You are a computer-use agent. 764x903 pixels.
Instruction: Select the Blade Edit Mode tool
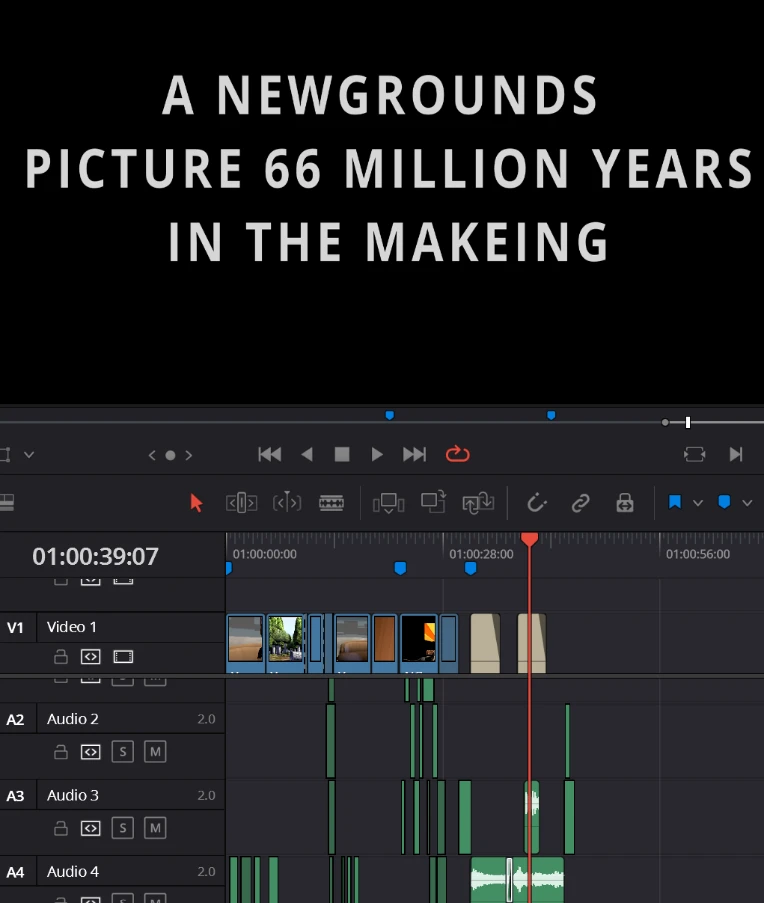pos(332,503)
